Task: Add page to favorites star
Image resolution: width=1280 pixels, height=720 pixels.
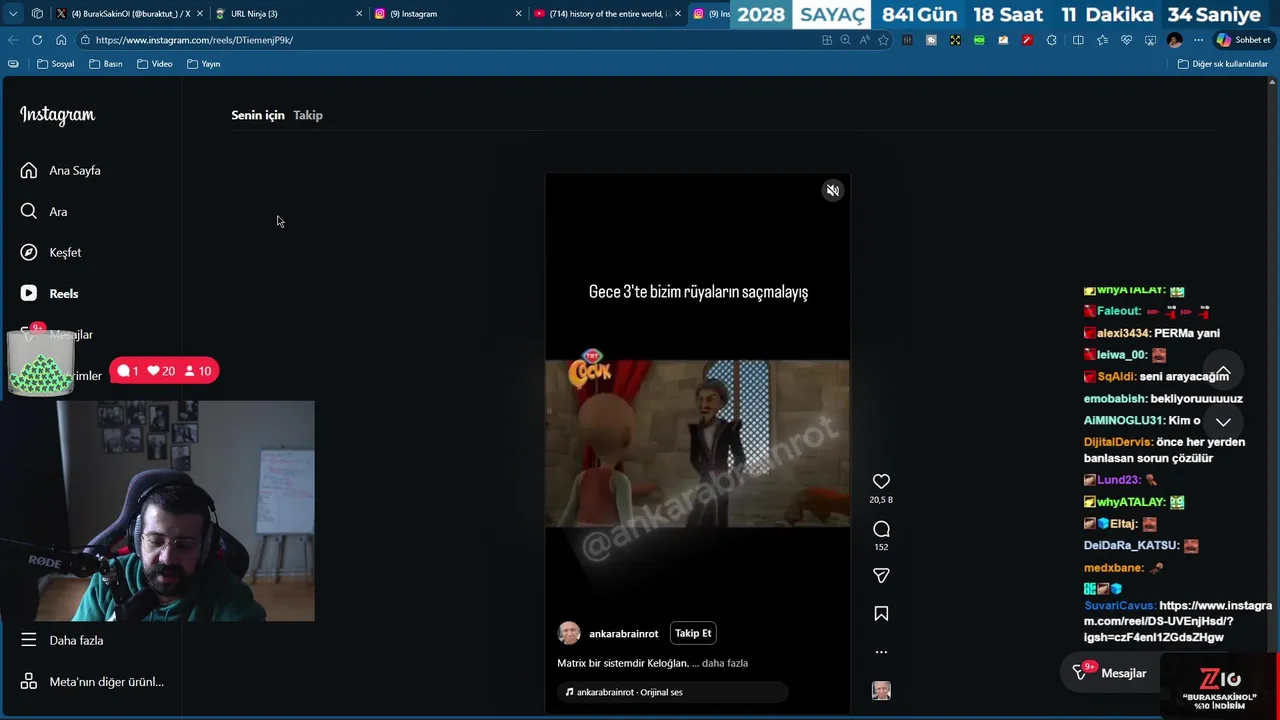Action: [883, 40]
